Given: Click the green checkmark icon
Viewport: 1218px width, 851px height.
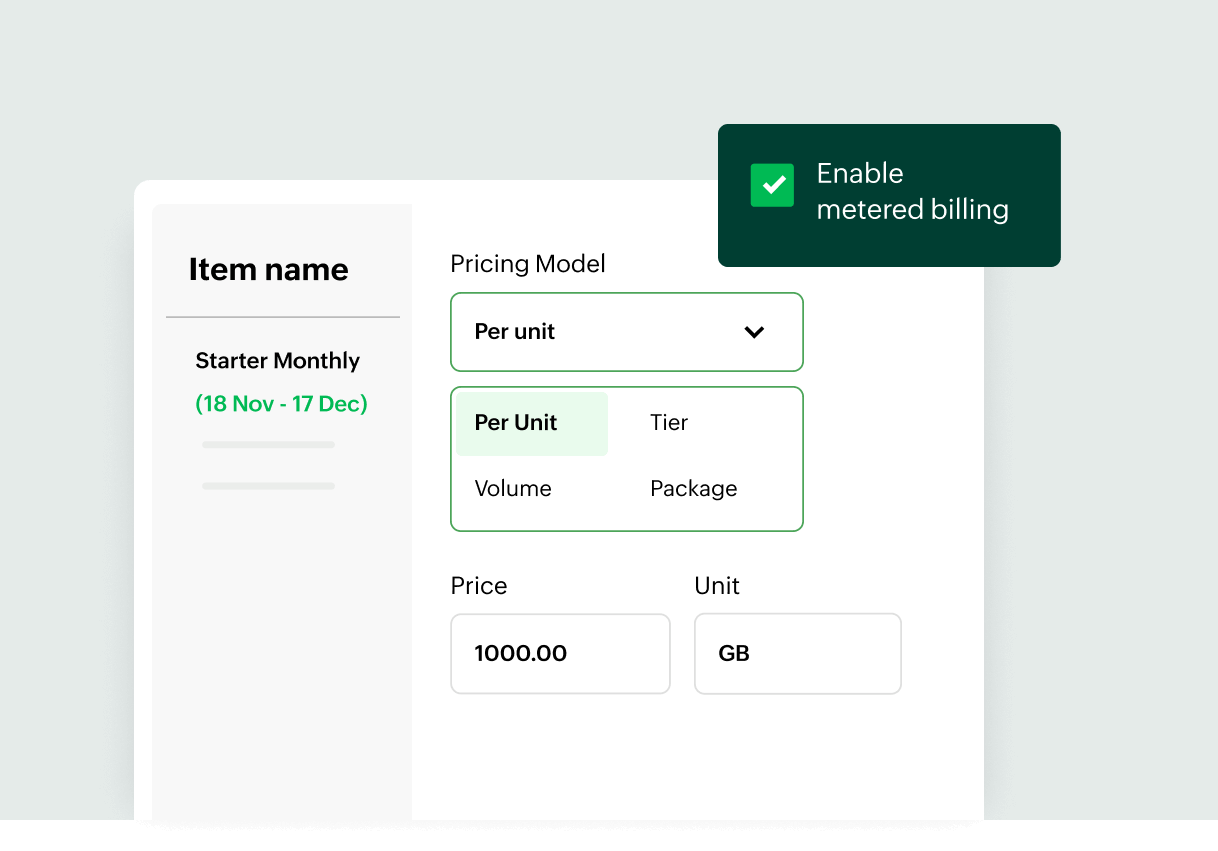Looking at the screenshot, I should (x=772, y=185).
